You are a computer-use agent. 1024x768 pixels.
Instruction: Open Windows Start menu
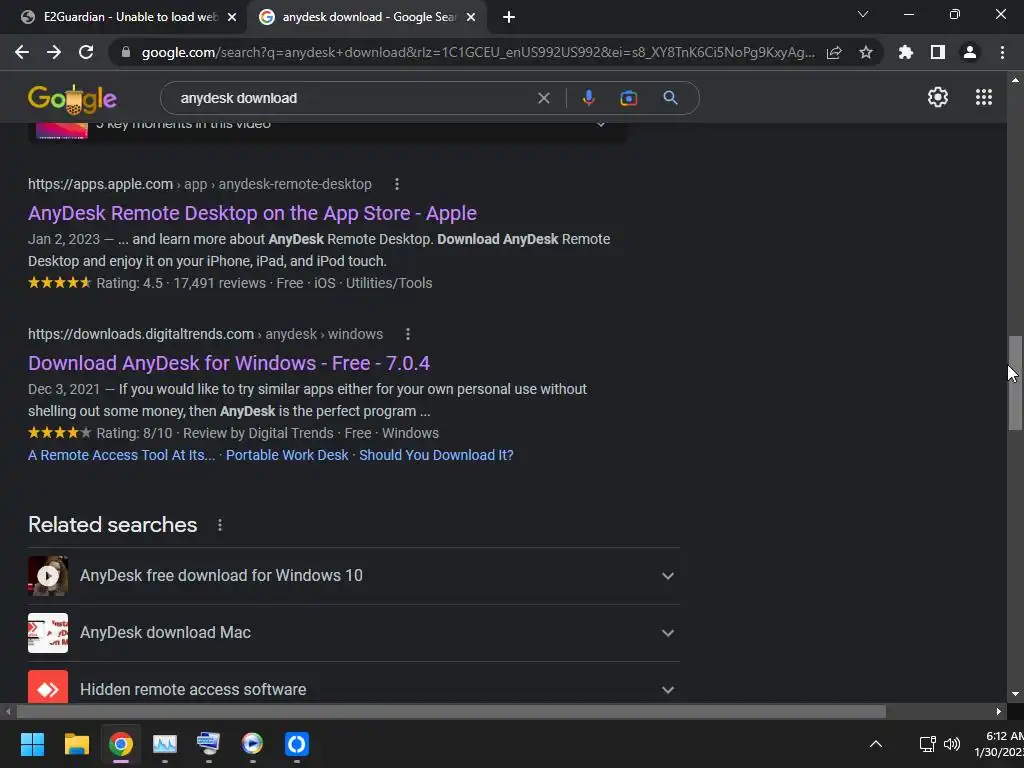(32, 744)
